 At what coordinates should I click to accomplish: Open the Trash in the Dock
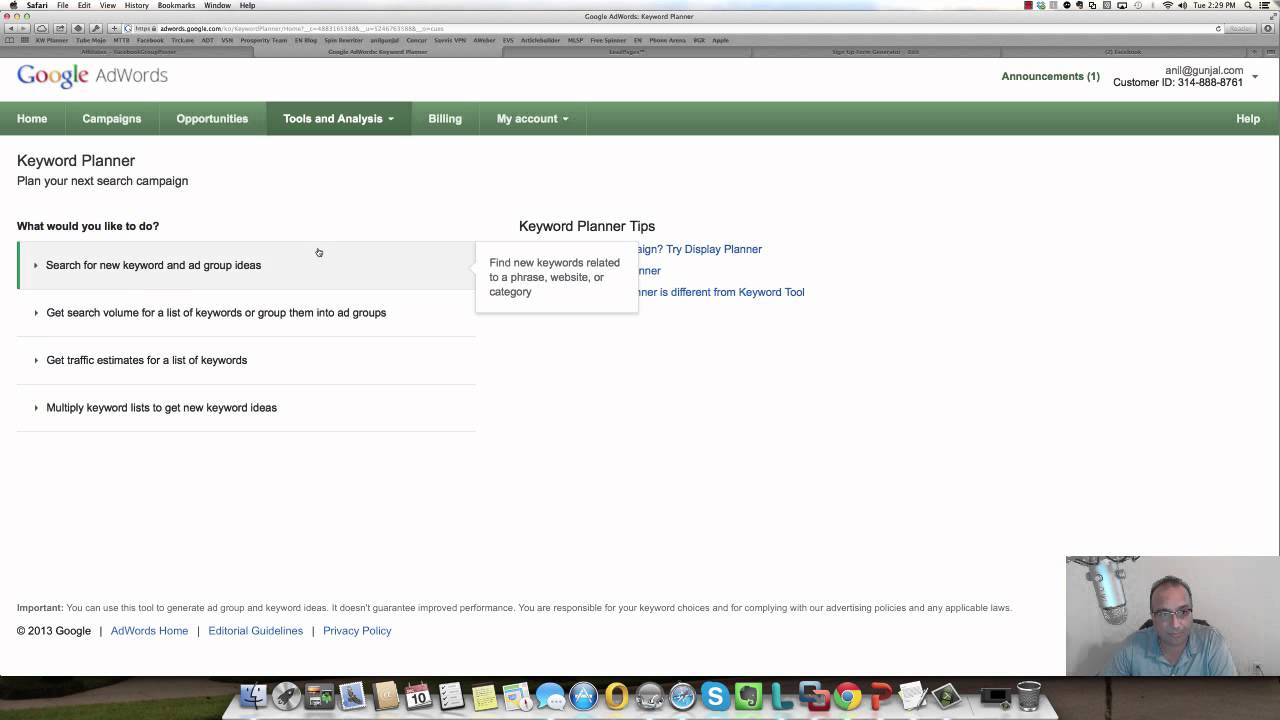1028,695
